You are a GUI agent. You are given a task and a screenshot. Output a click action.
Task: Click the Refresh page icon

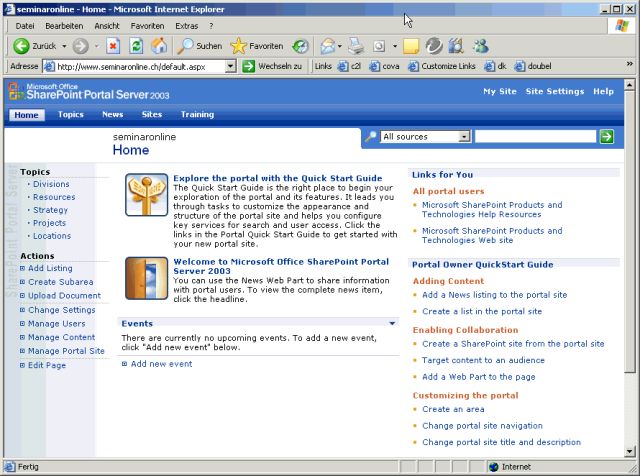pos(136,46)
